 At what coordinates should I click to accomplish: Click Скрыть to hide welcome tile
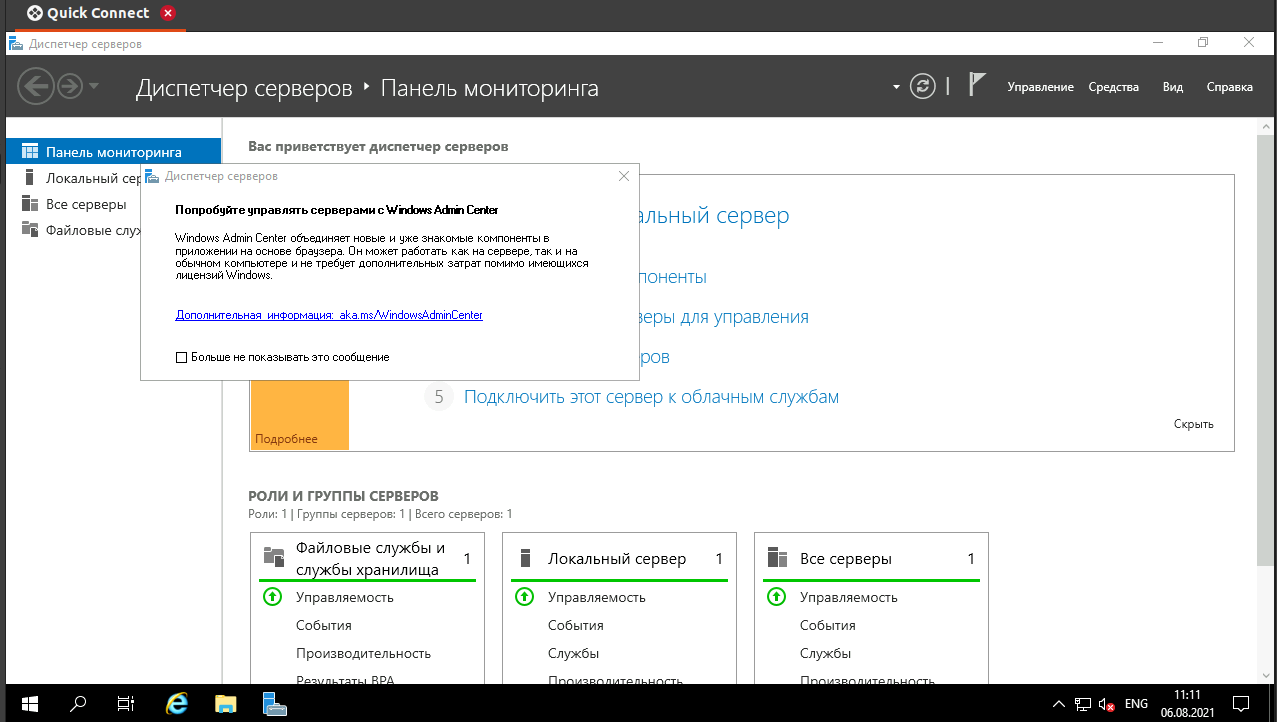1194,424
